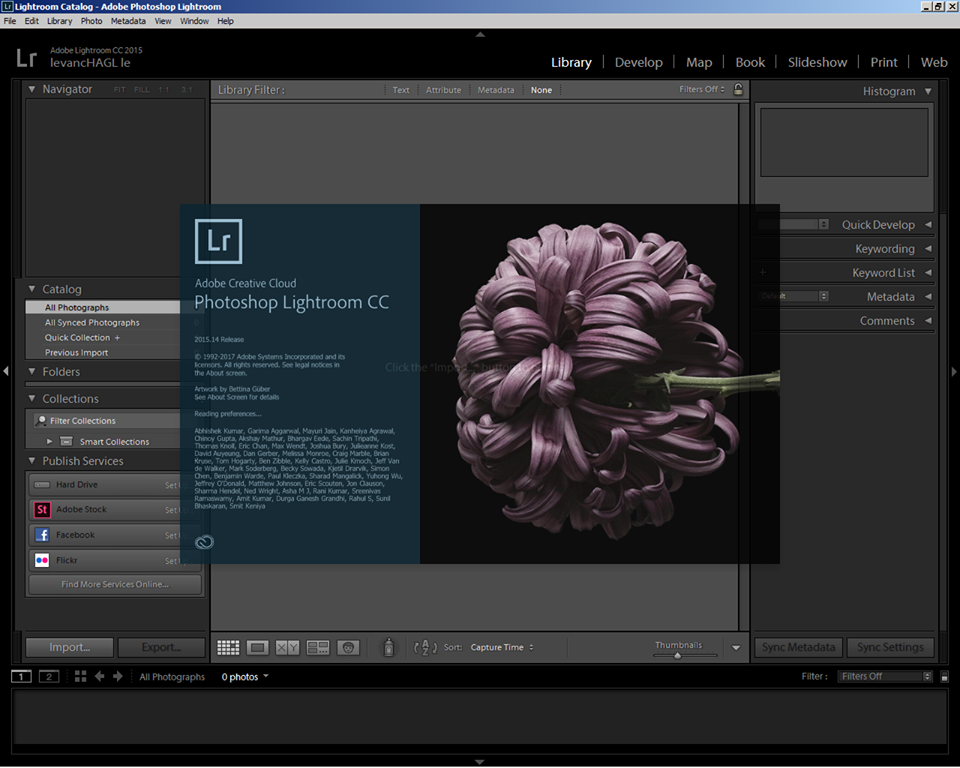Image resolution: width=960 pixels, height=768 pixels.
Task: Open Capture Time sort dropdown
Action: pyautogui.click(x=502, y=647)
